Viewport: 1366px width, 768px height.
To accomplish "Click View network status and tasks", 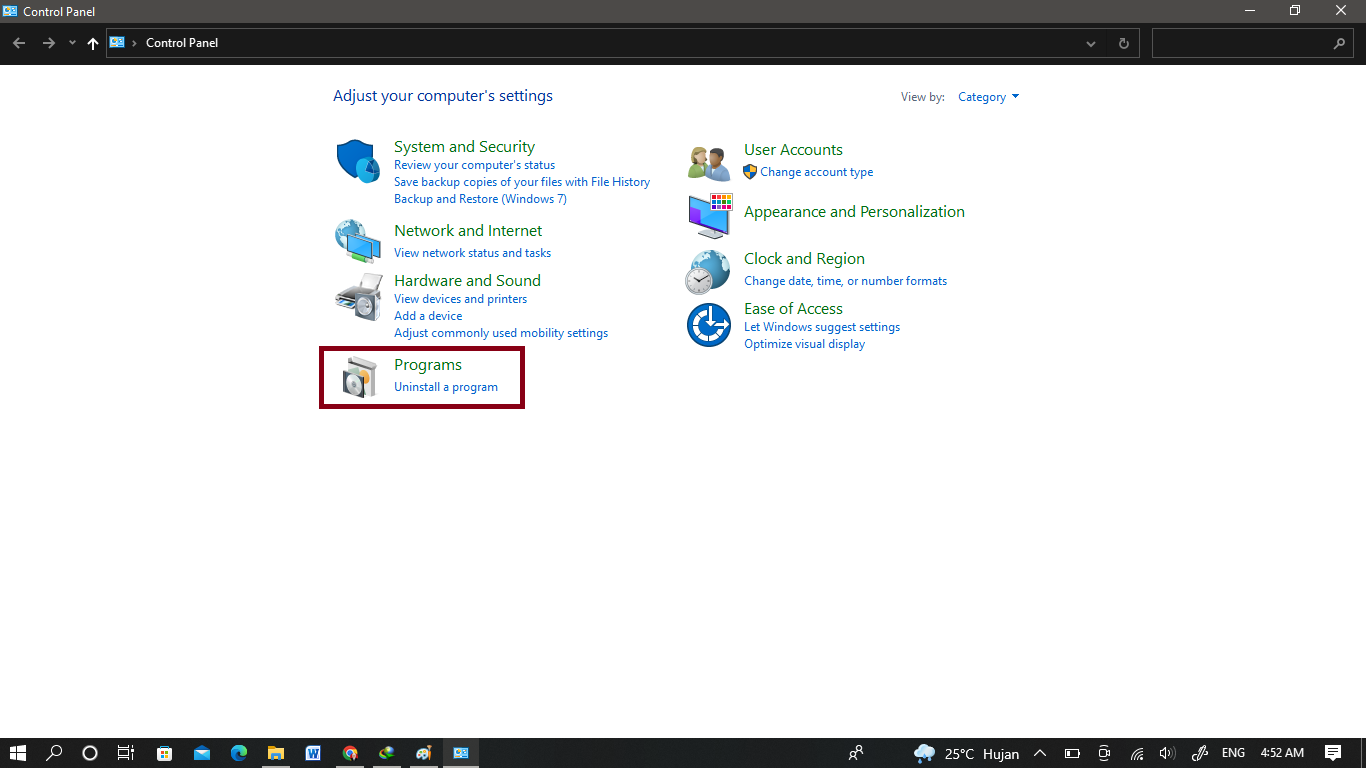I will click(x=472, y=253).
